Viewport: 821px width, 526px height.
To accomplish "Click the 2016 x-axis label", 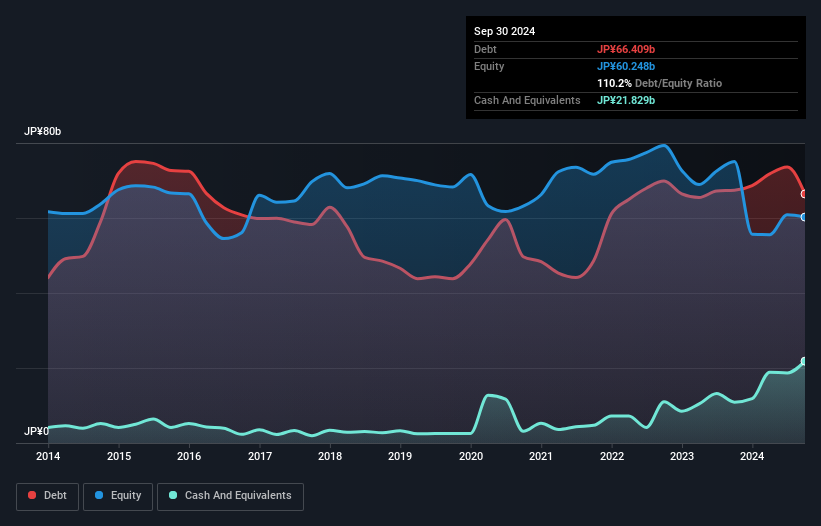I will [x=189, y=456].
